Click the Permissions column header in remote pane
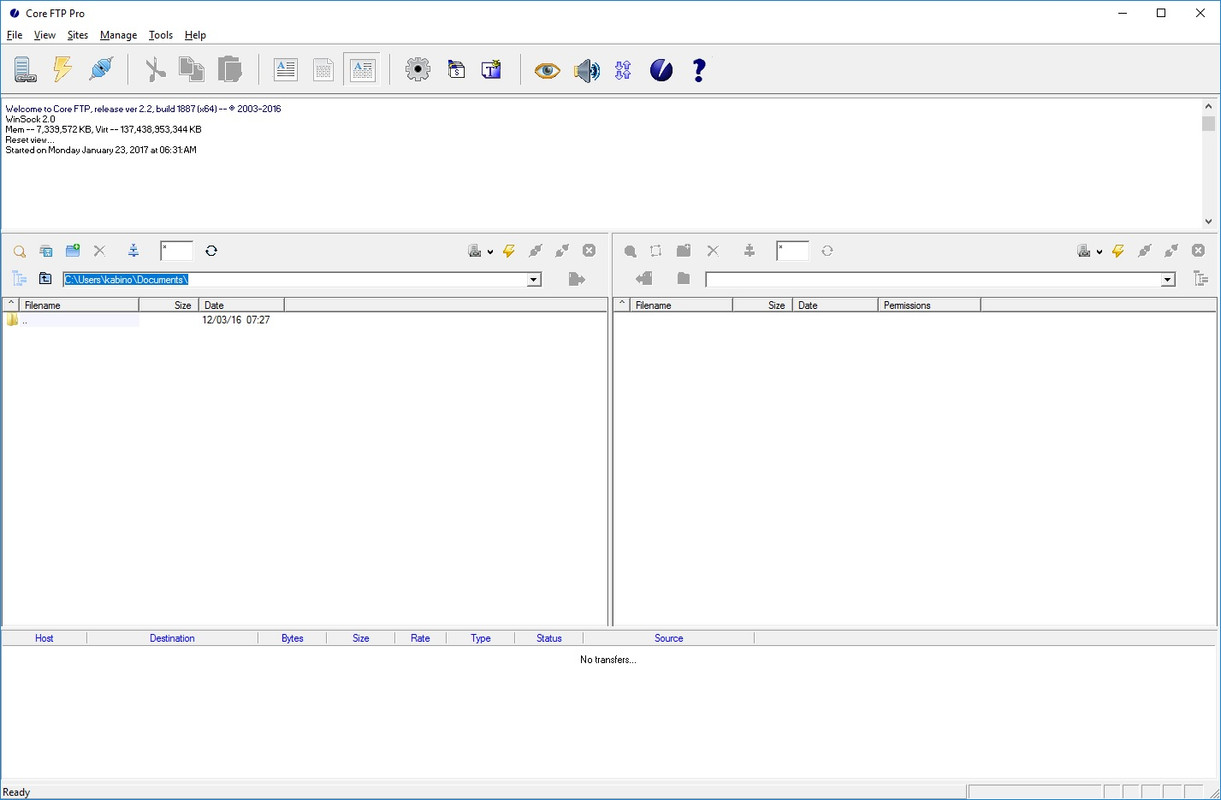The image size is (1221, 800). pos(929,305)
